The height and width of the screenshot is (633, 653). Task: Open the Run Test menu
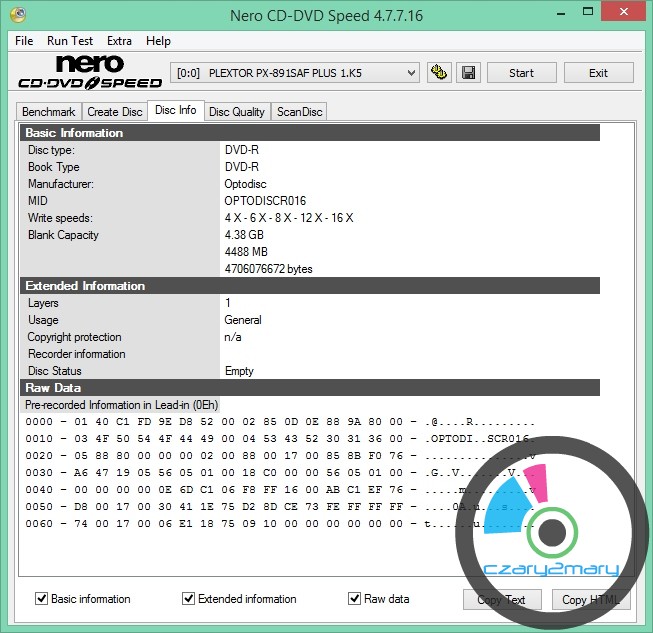pos(70,41)
